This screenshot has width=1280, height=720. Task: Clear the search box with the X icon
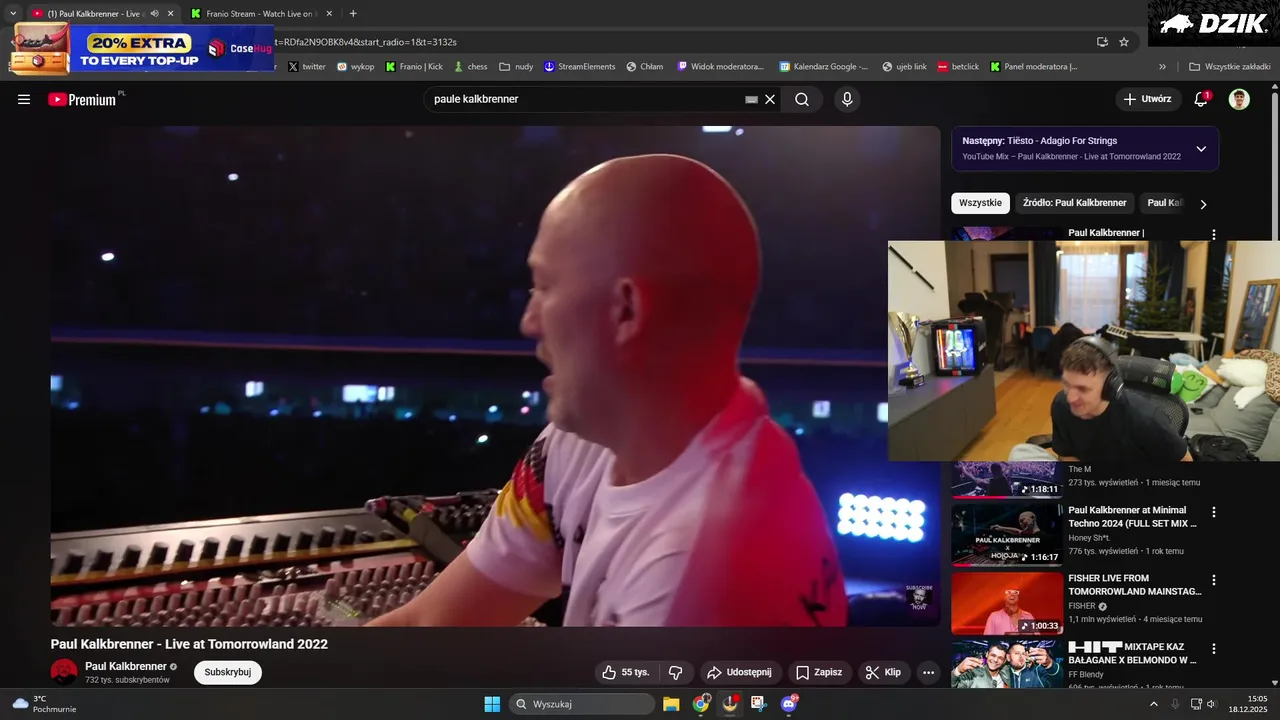770,99
